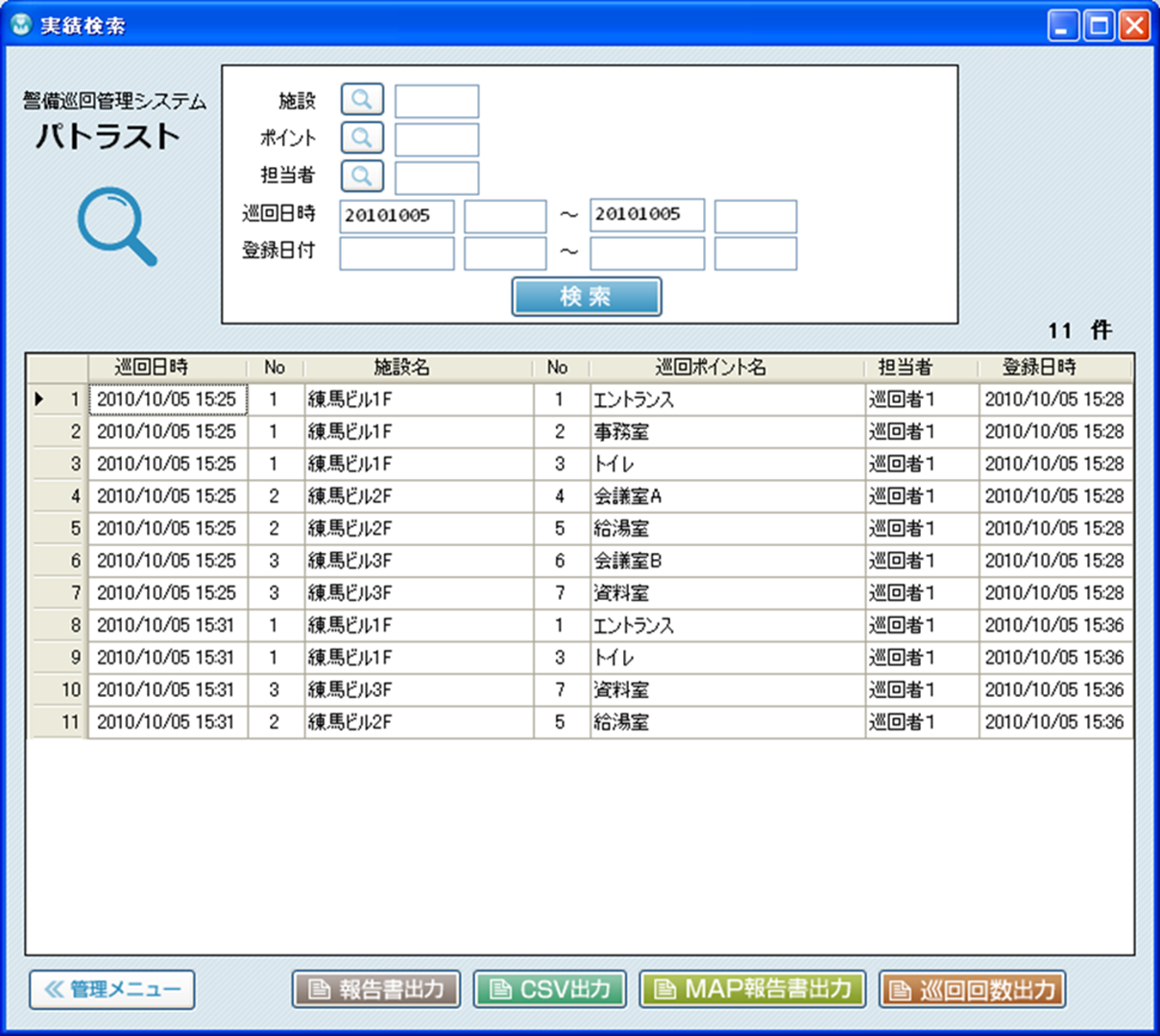Click the 施設名 column header

tap(401, 367)
